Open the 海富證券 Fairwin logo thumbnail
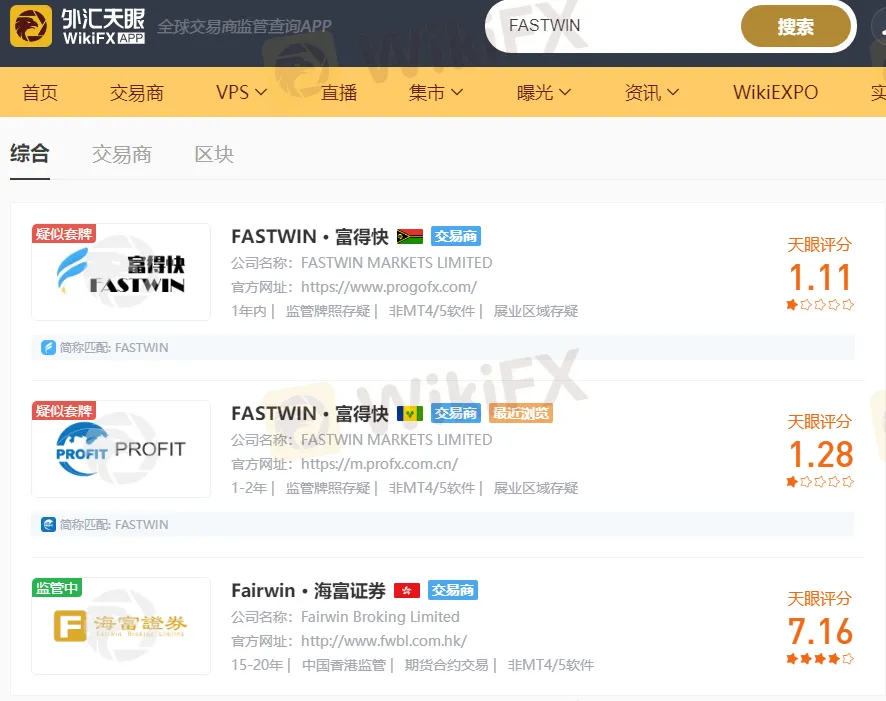 click(x=121, y=626)
